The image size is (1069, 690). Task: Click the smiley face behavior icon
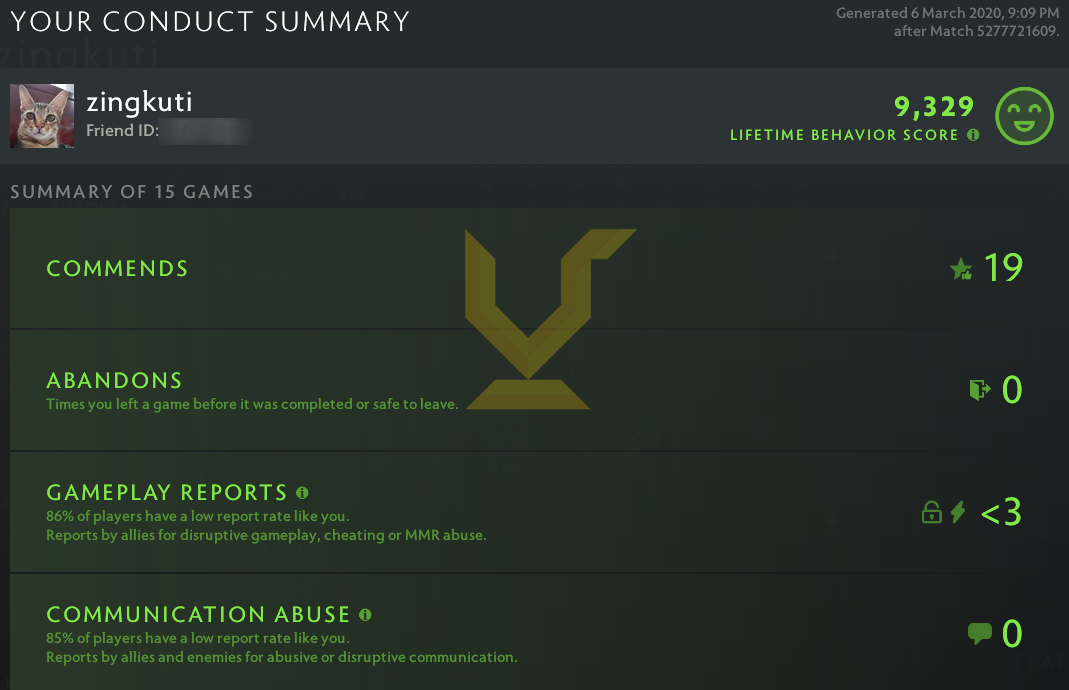tap(1025, 115)
